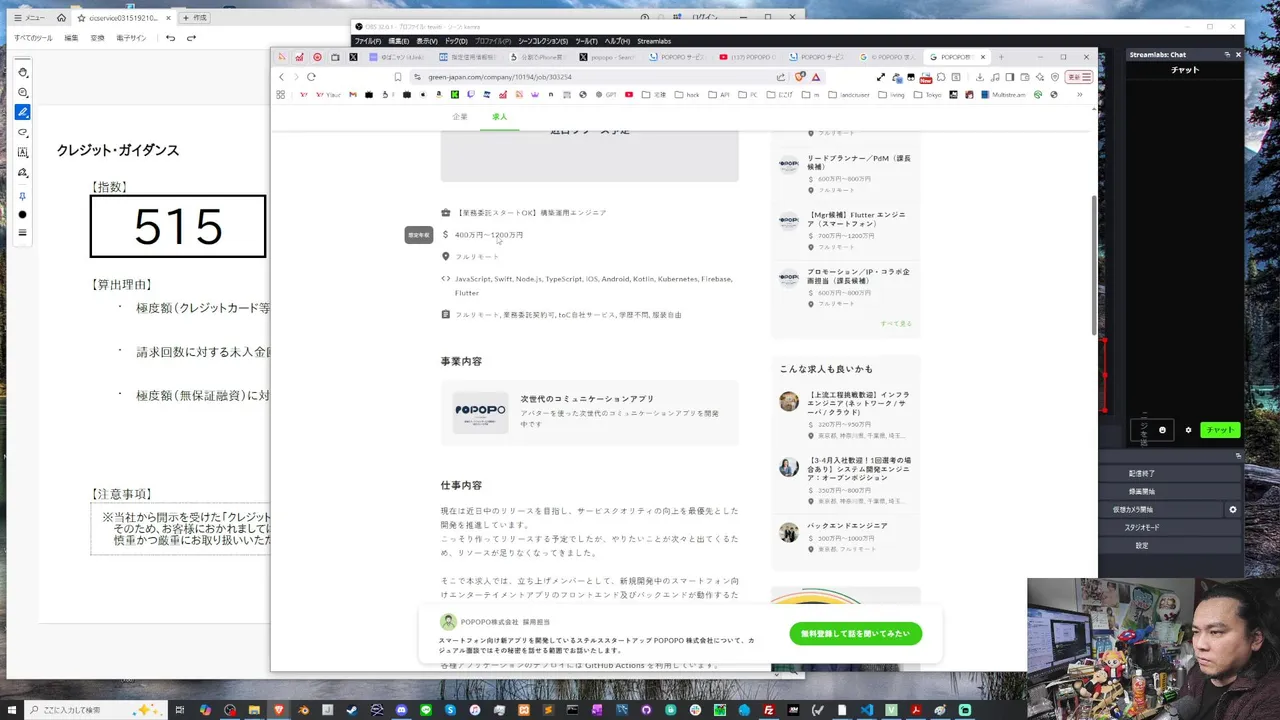Open the POPOPO 次世代のコミュニケーションアプリ card
This screenshot has width=1280, height=720.
589,412
